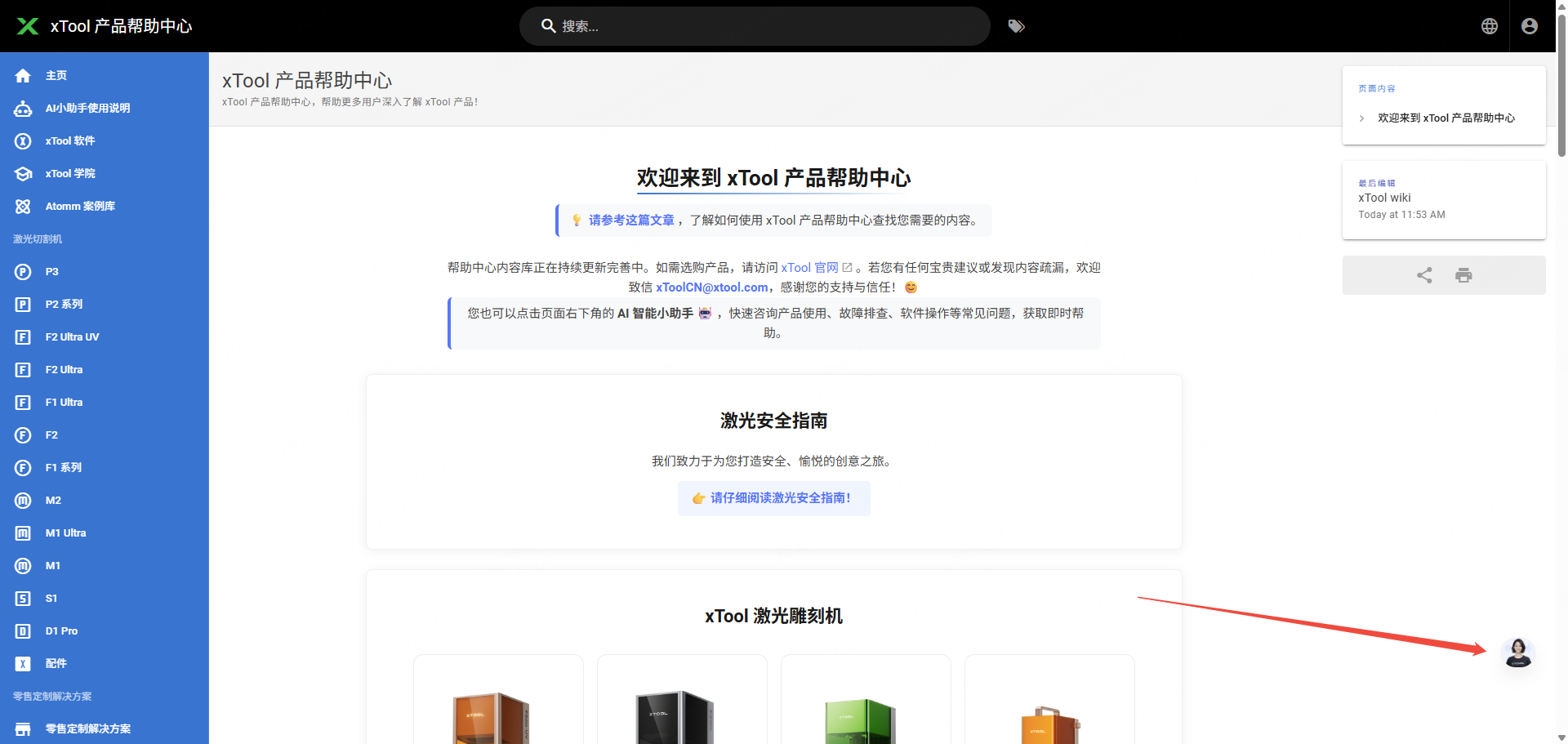Click the 激光安全指南 heading
Image resolution: width=1568 pixels, height=744 pixels.
[773, 421]
